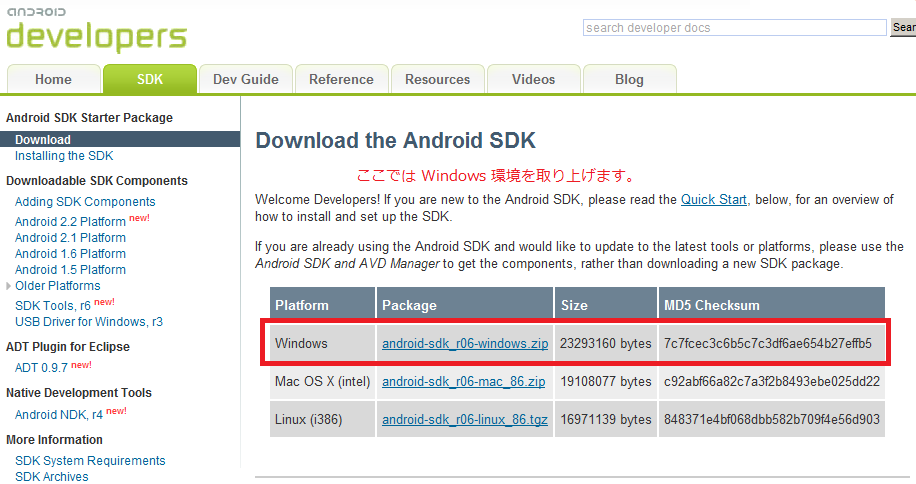Click the Linux MD5 checksum 848371e4...
Image resolution: width=916 pixels, height=484 pixels.
coord(772,419)
